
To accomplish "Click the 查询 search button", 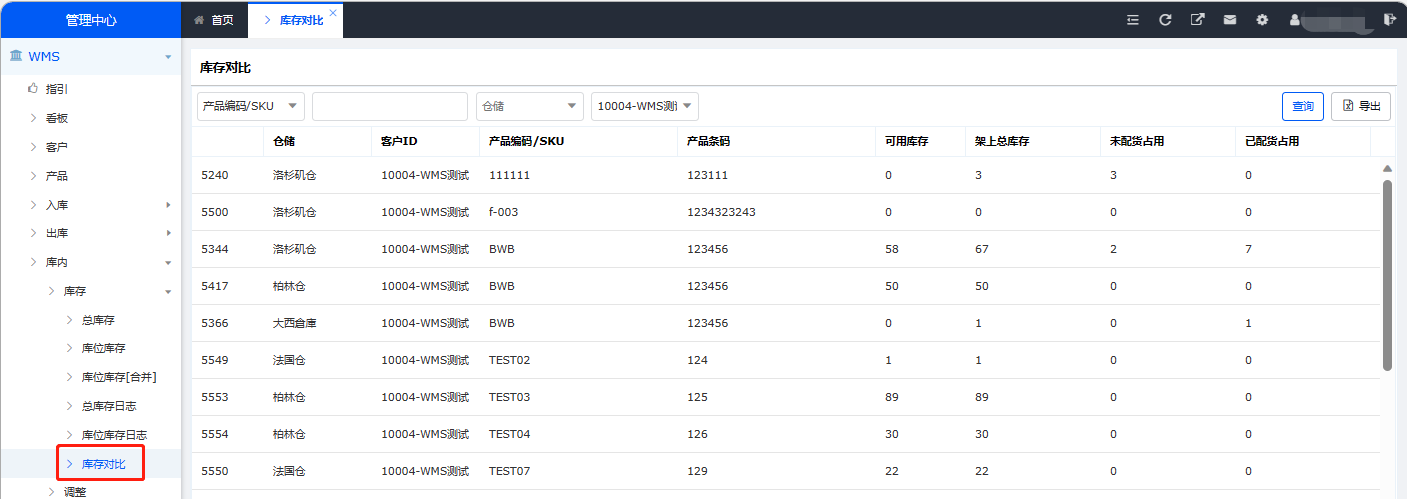I will pyautogui.click(x=1303, y=106).
